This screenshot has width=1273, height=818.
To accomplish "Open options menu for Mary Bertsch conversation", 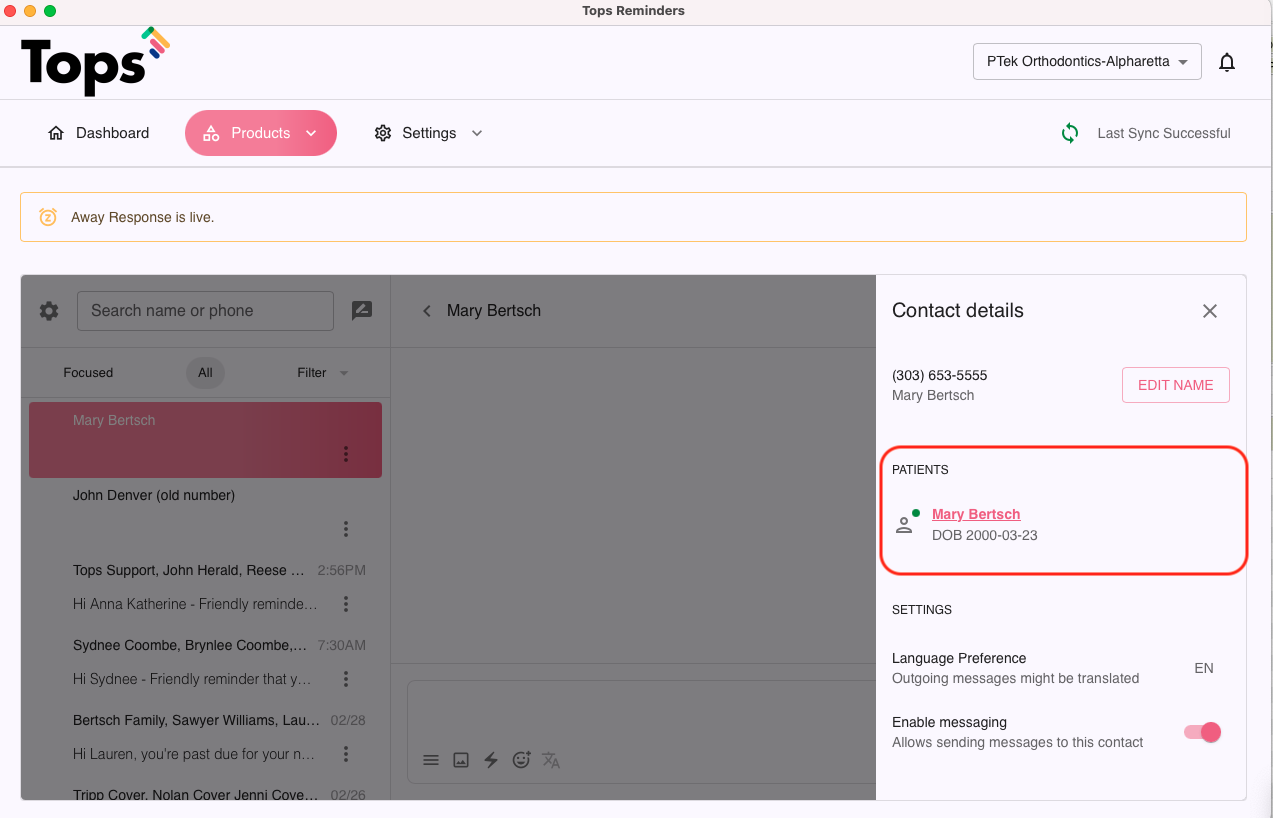I will [346, 454].
